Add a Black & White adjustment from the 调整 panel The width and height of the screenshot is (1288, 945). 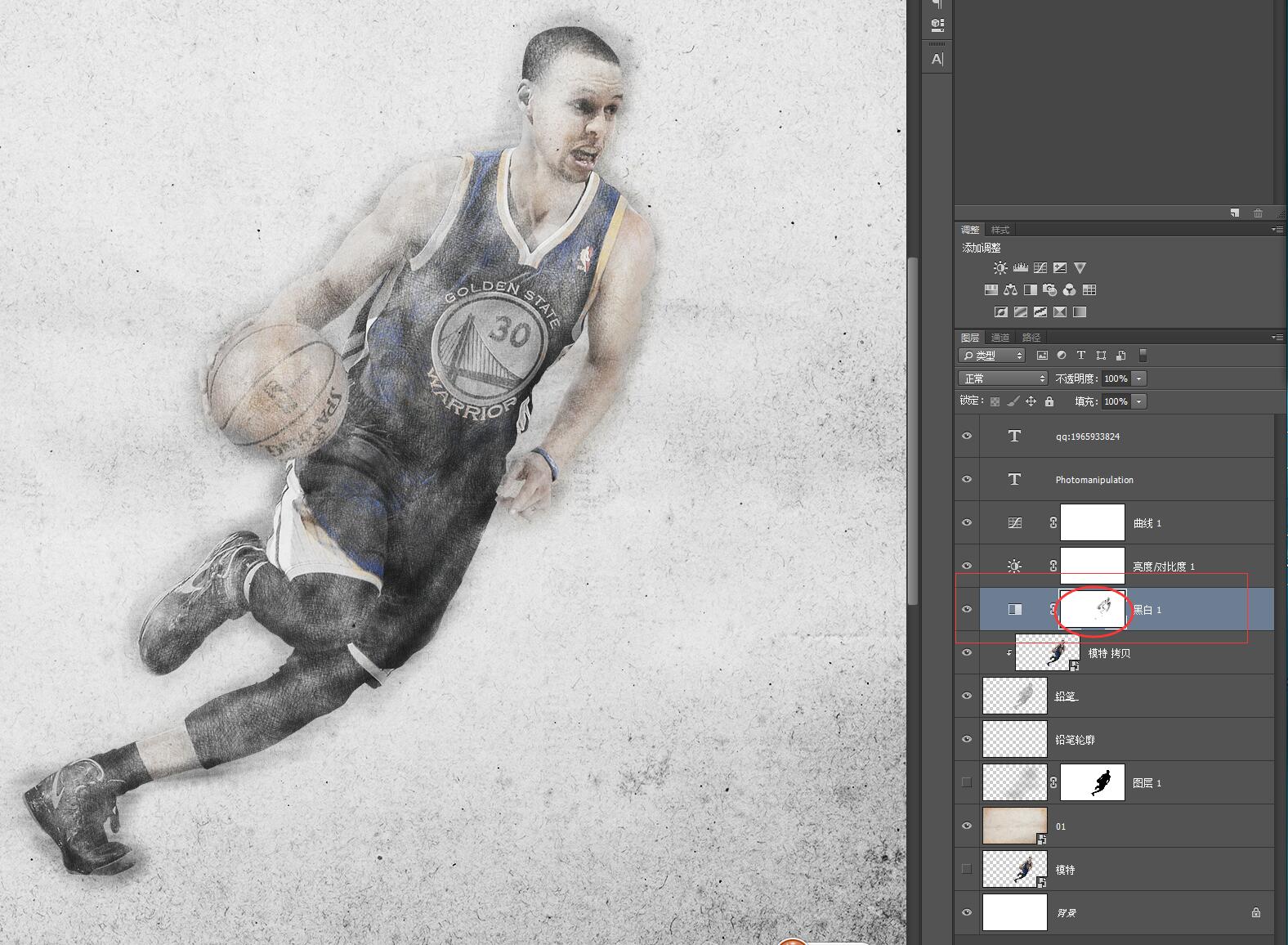coord(1031,289)
